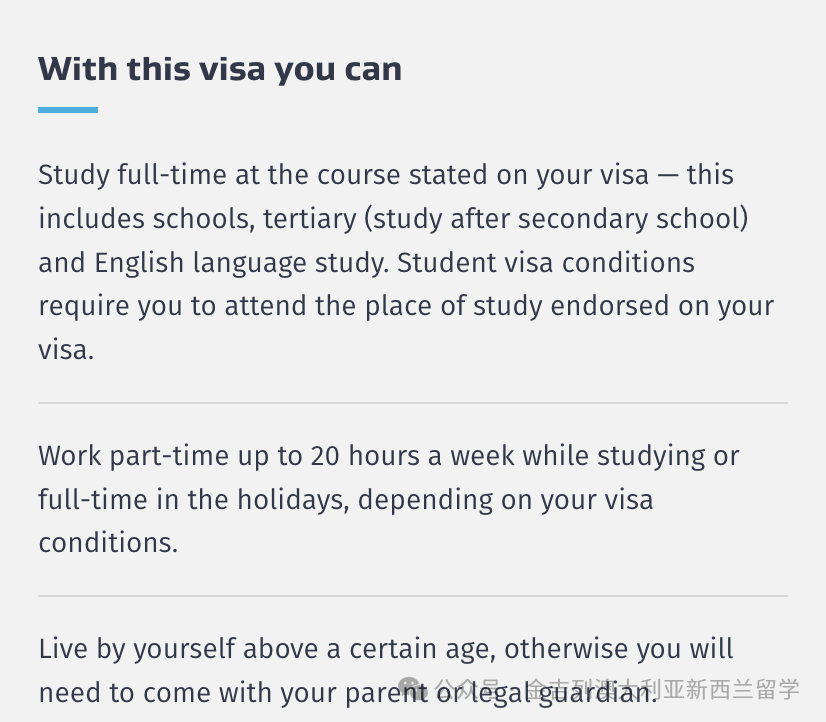This screenshot has height=722, width=826.
Task: Click the divider line below the work paragraph
Action: coord(413,596)
